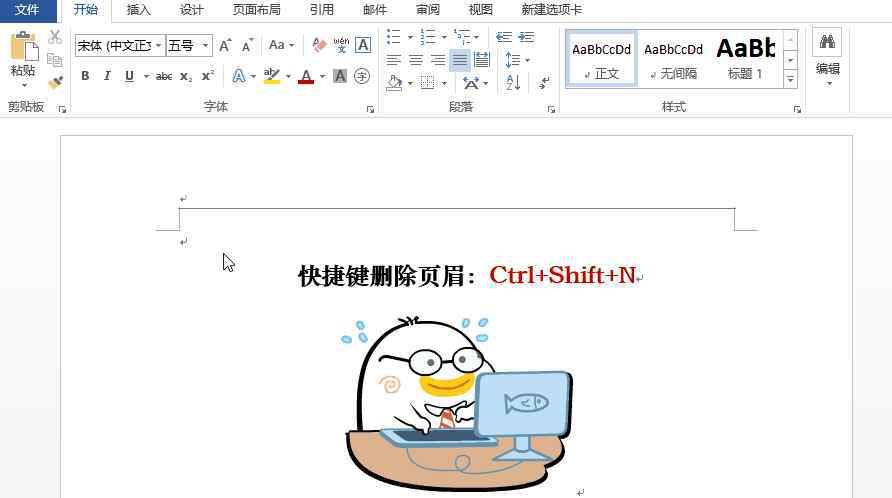This screenshot has width=892, height=498.
Task: Open the 页面布局 ribbon tab
Action: pyautogui.click(x=256, y=10)
